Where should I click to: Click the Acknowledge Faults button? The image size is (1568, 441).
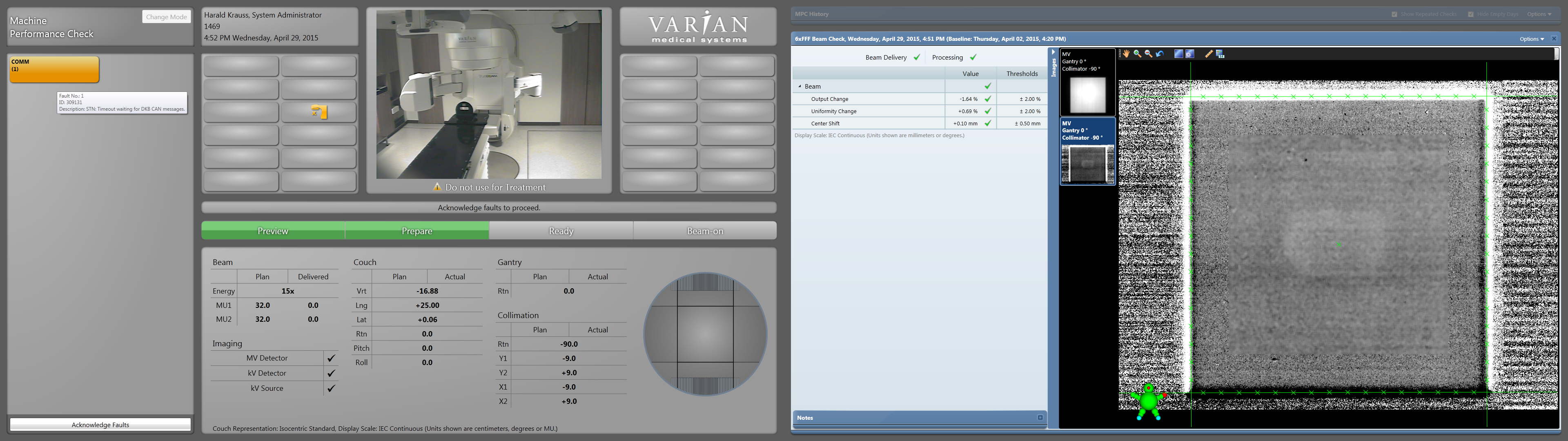[100, 425]
